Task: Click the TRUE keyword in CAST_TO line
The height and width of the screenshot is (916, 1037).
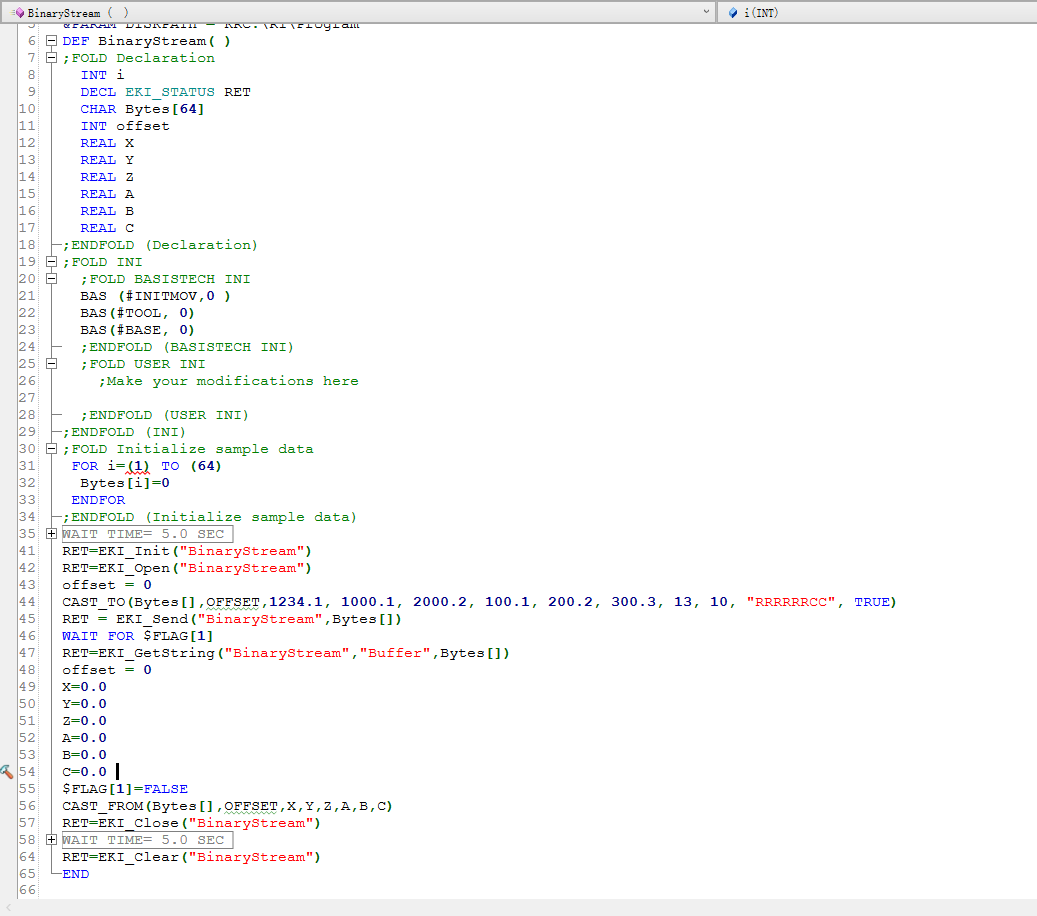Action: (872, 602)
